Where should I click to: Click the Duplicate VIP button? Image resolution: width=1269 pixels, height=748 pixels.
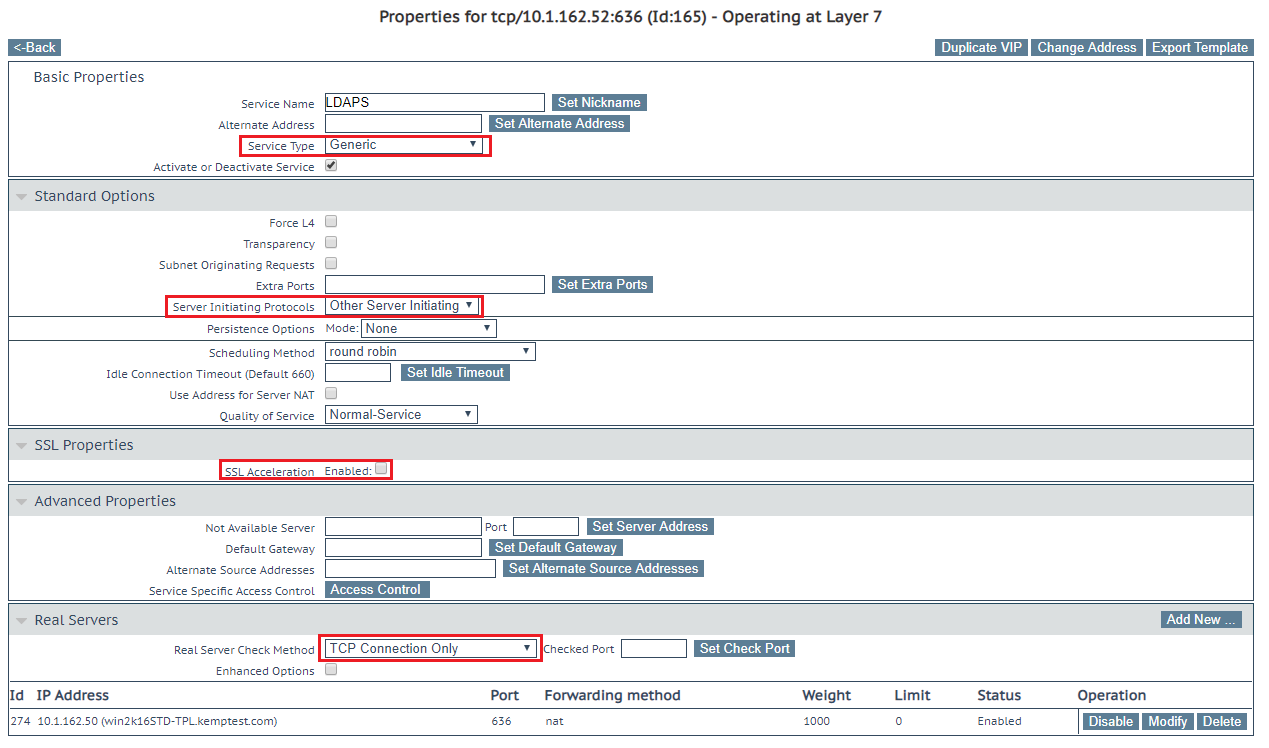980,47
